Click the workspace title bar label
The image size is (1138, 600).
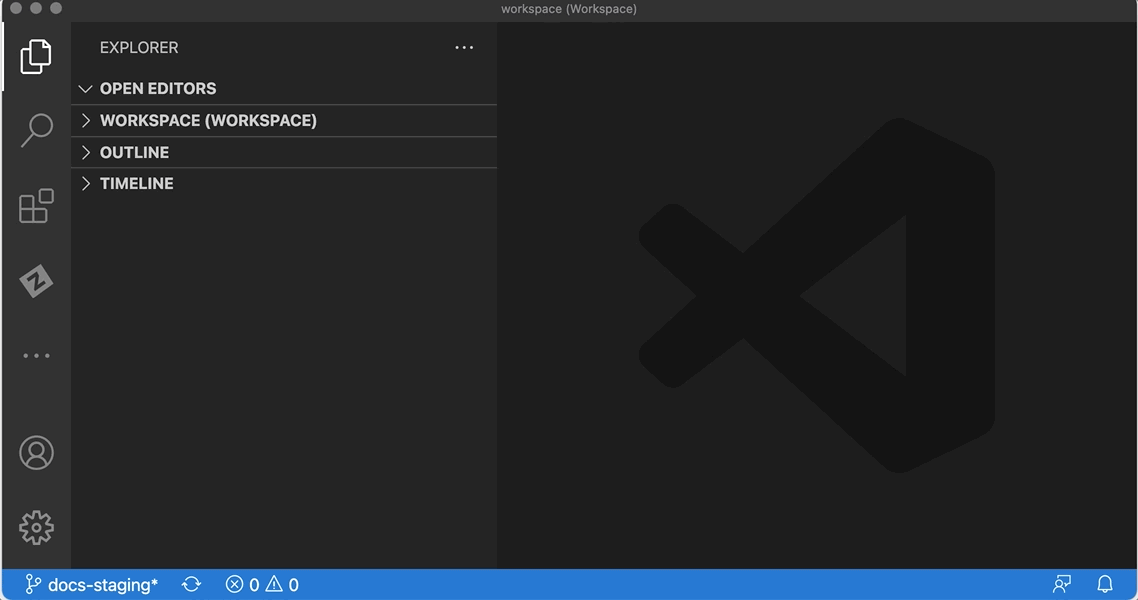click(x=569, y=9)
